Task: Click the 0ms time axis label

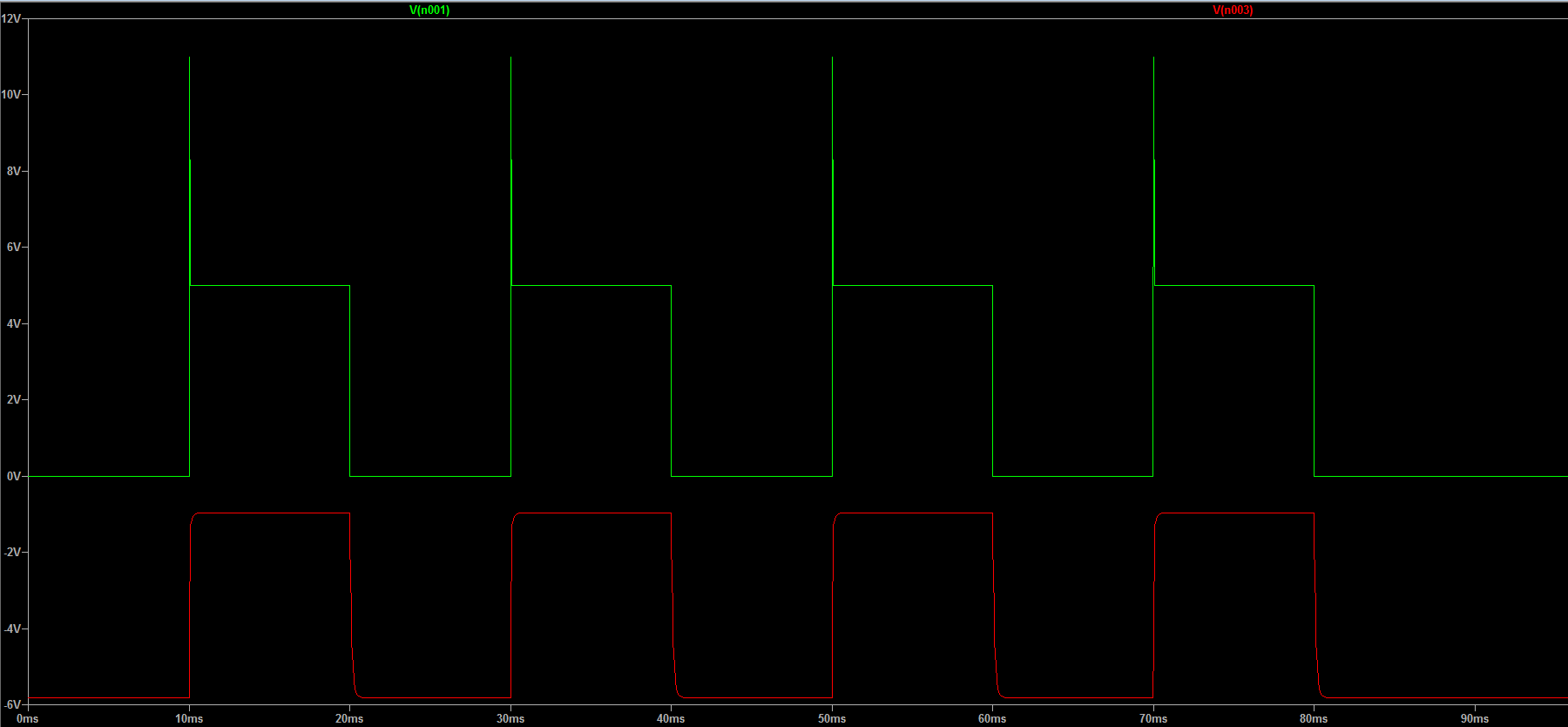Action: 28,719
